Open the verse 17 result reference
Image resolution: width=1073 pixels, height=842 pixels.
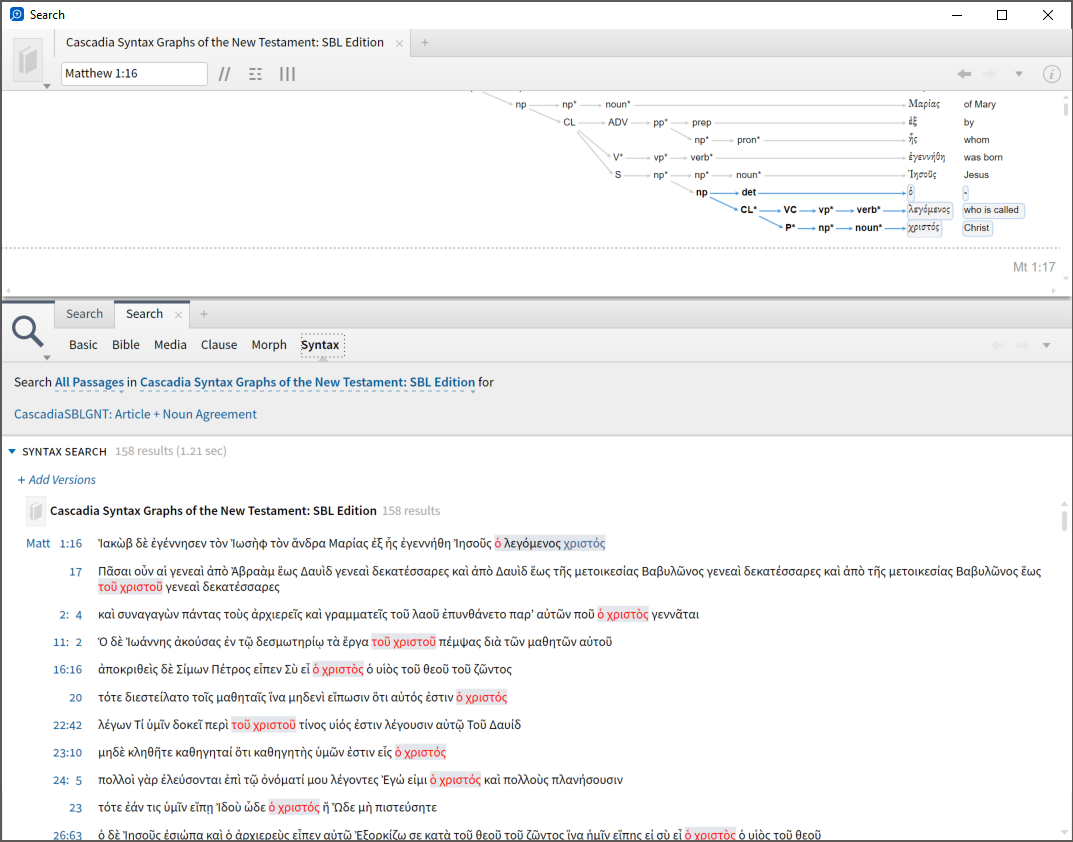(x=75, y=572)
